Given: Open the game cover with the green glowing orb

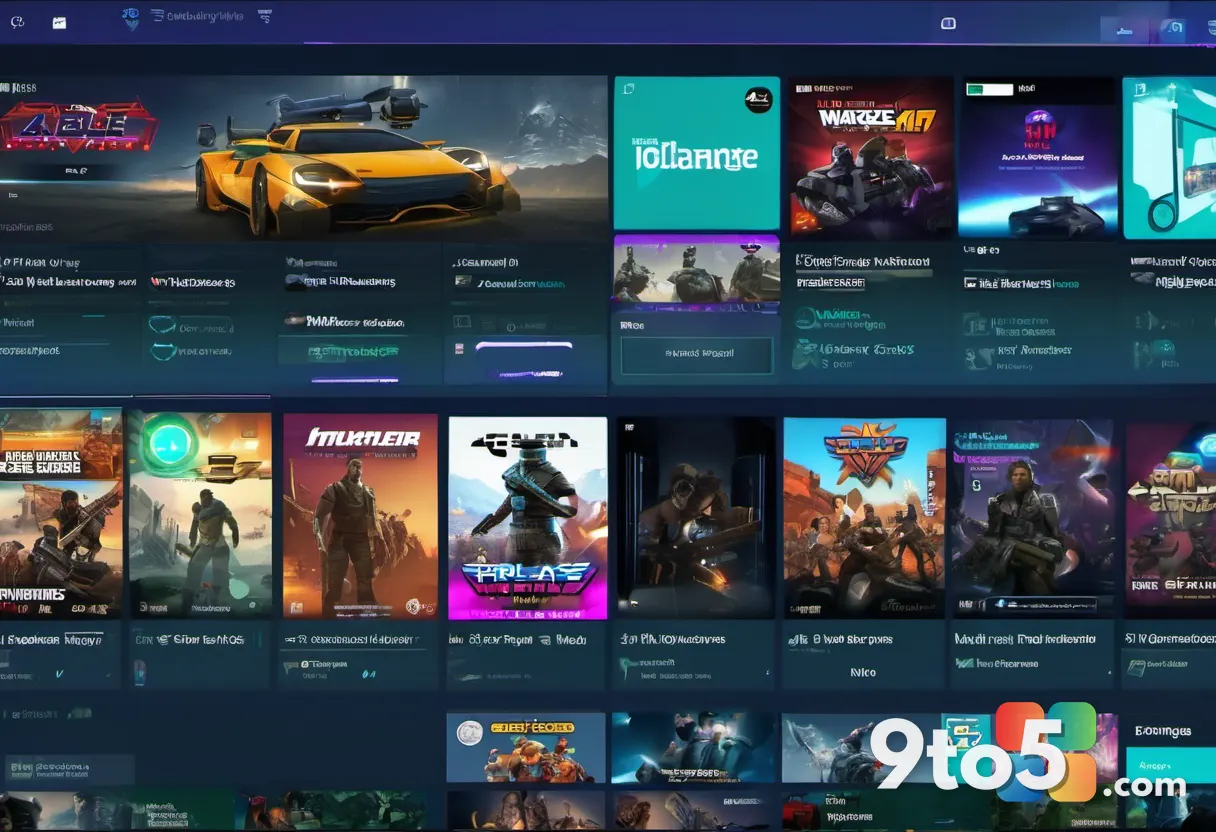Looking at the screenshot, I should click(200, 514).
